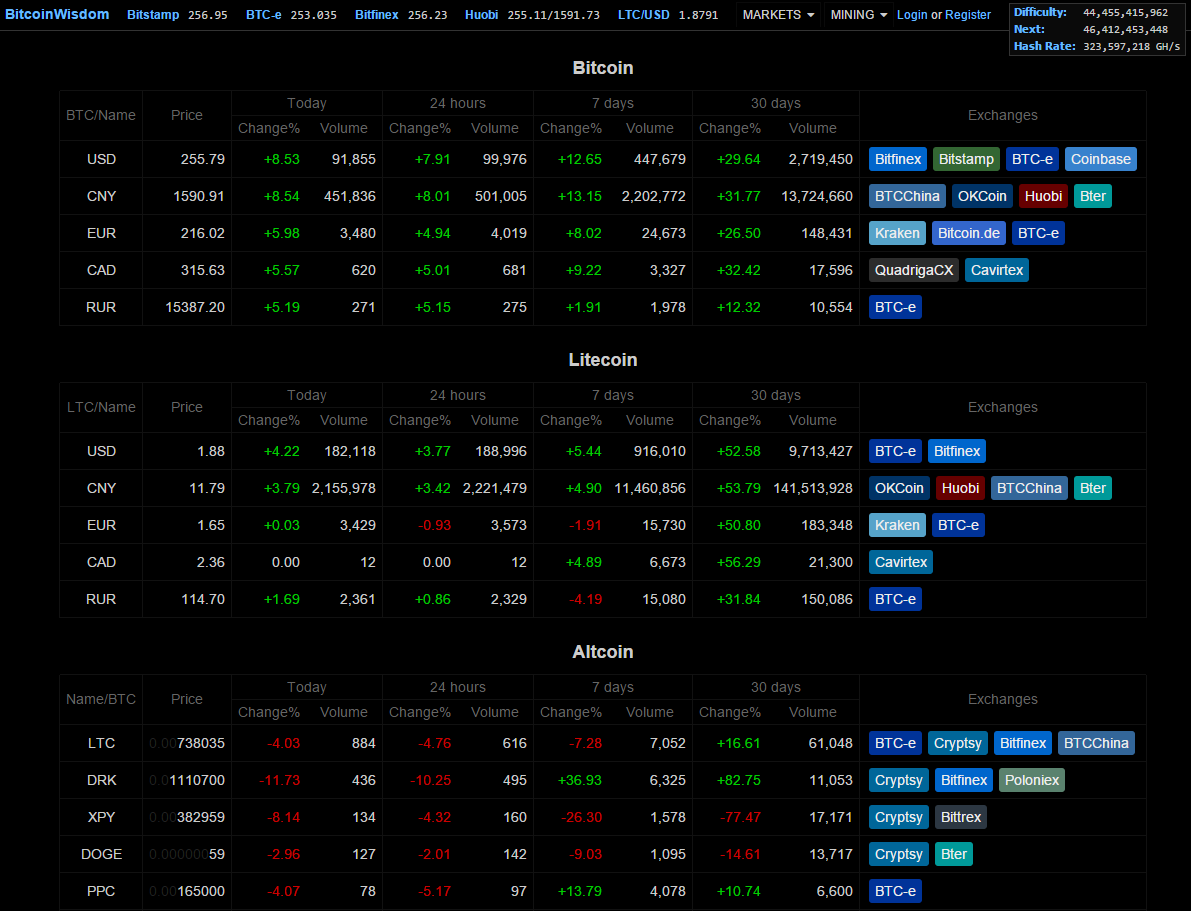Click Bitcoin USD 30 days volume 2,719,450
1191x911 pixels.
tap(820, 160)
